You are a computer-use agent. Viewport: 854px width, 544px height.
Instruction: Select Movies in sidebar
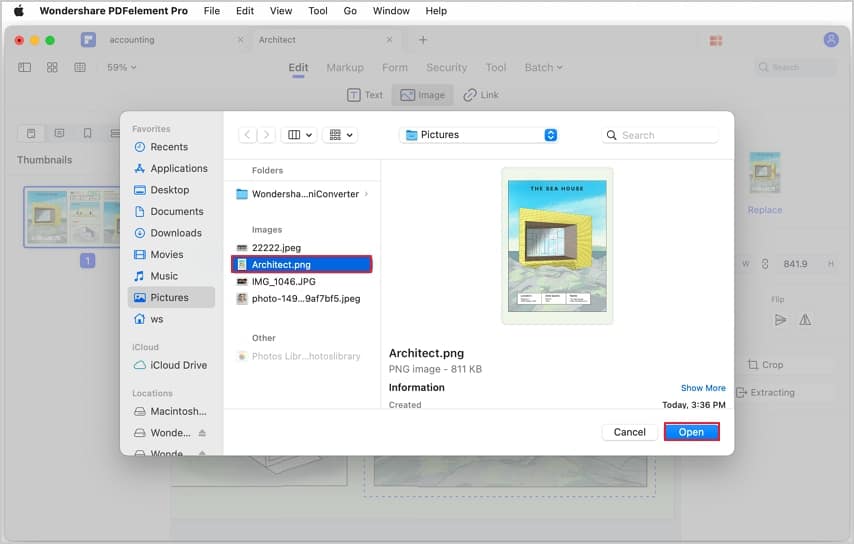coord(170,254)
